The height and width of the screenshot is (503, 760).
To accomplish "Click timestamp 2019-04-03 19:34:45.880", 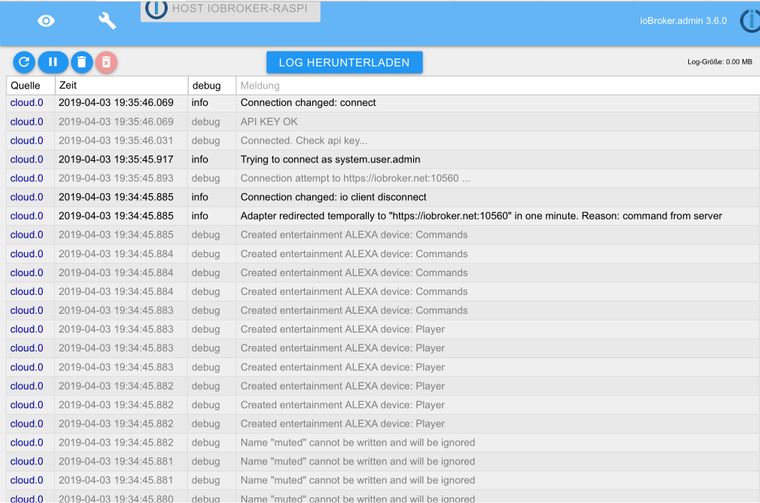I will pyautogui.click(x=116, y=499).
